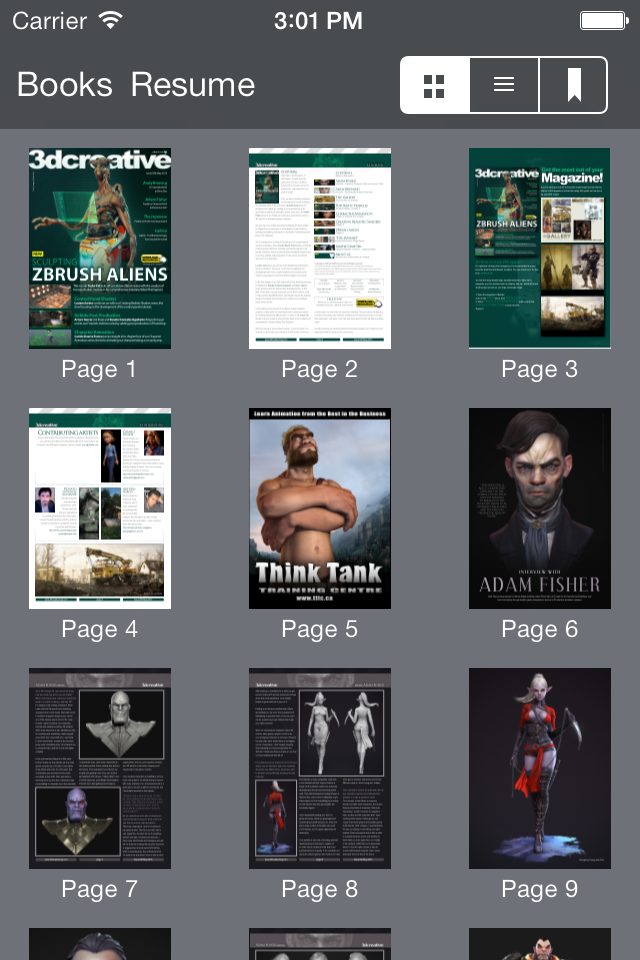
Task: Tap the battery indicator
Action: coord(604,21)
